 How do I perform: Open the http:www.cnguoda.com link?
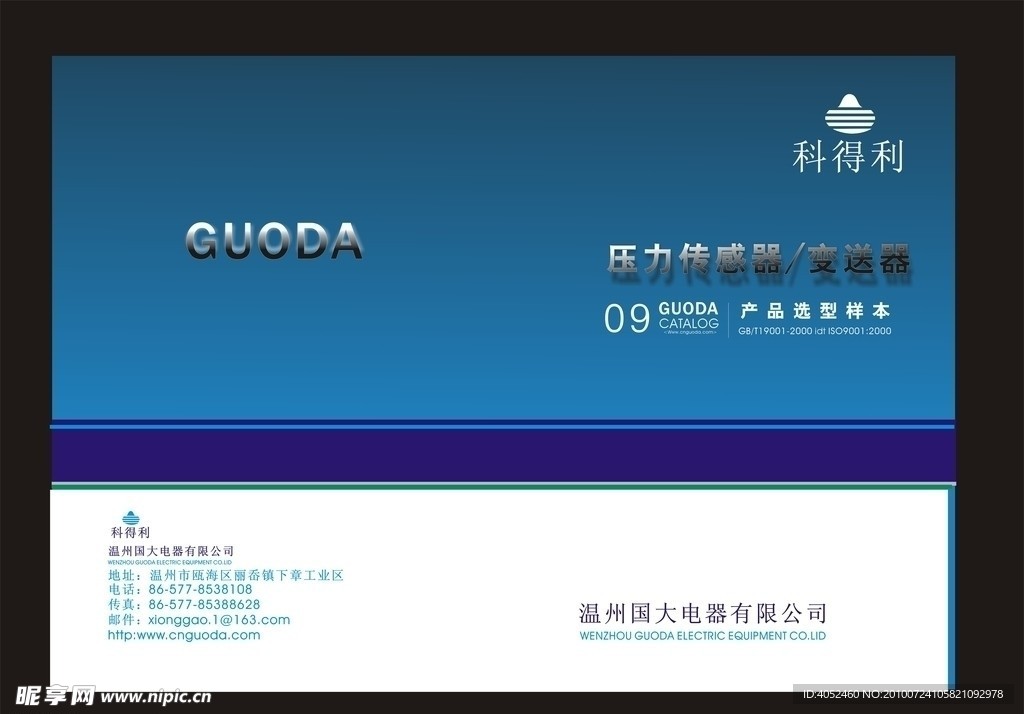184,635
